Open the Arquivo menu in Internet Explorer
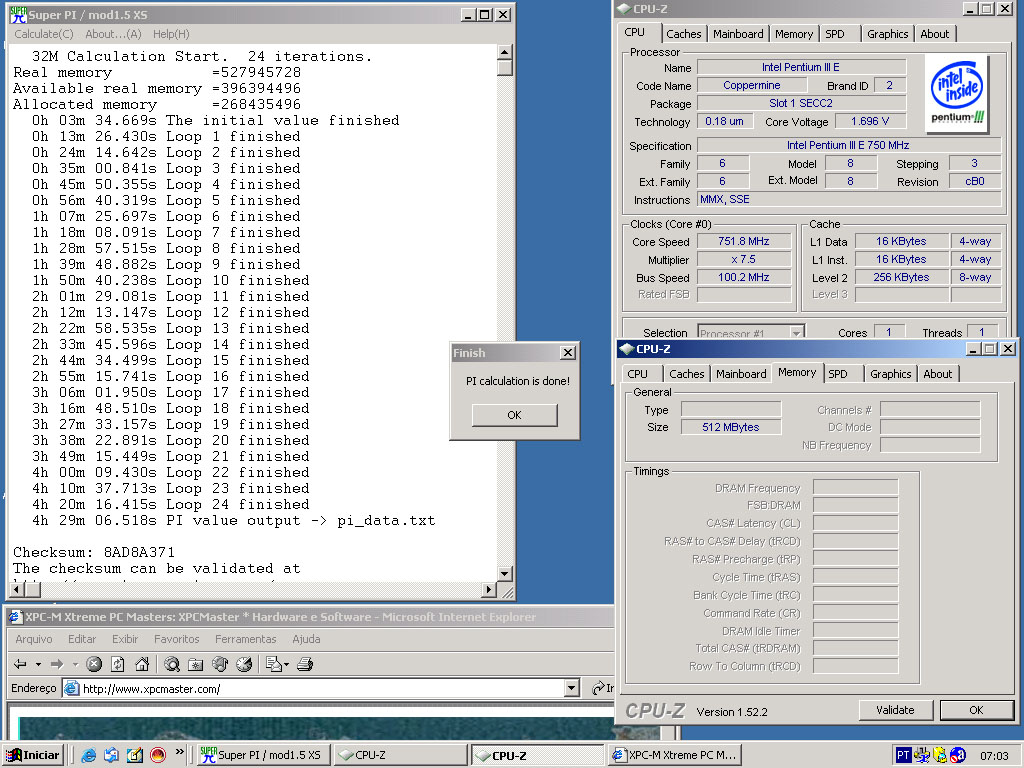 [34, 639]
